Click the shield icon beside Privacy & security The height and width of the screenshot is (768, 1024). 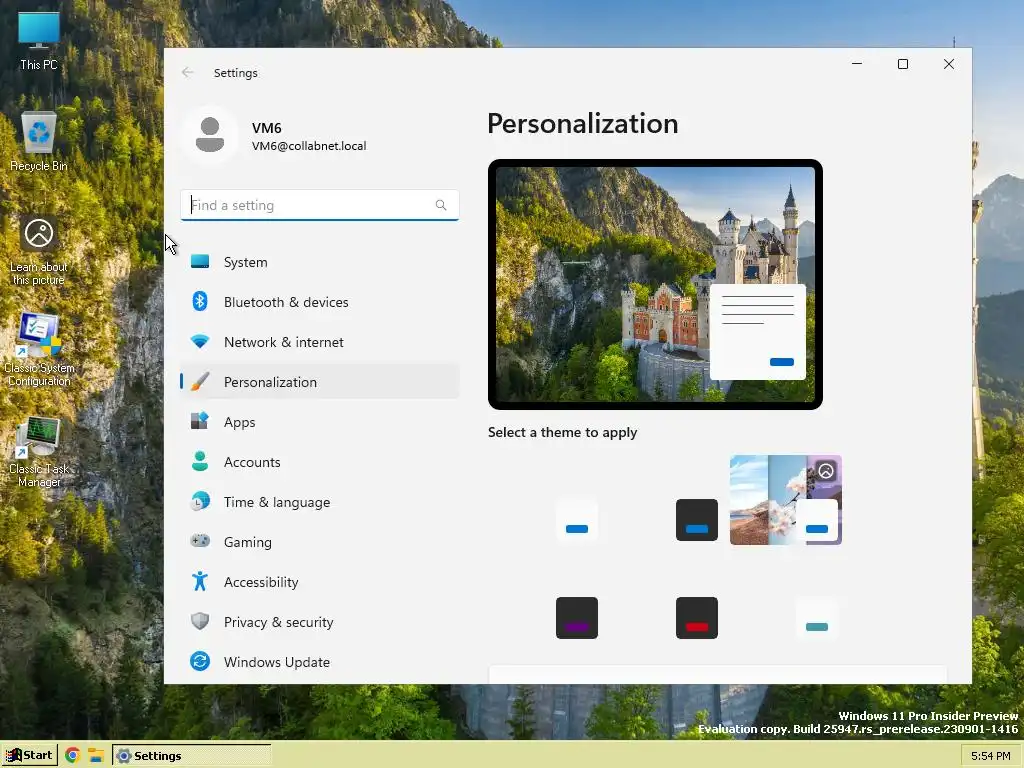point(200,621)
